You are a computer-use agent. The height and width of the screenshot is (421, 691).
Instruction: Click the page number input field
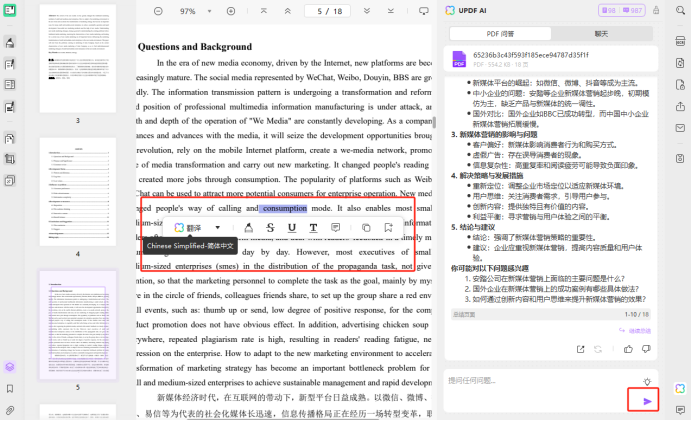[x=327, y=11]
